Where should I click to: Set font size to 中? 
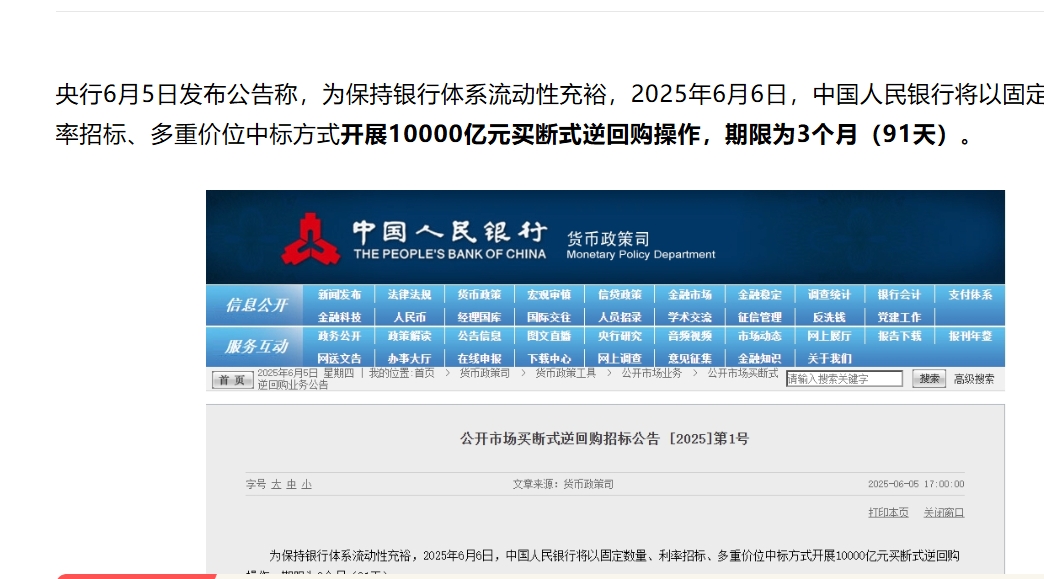point(292,484)
